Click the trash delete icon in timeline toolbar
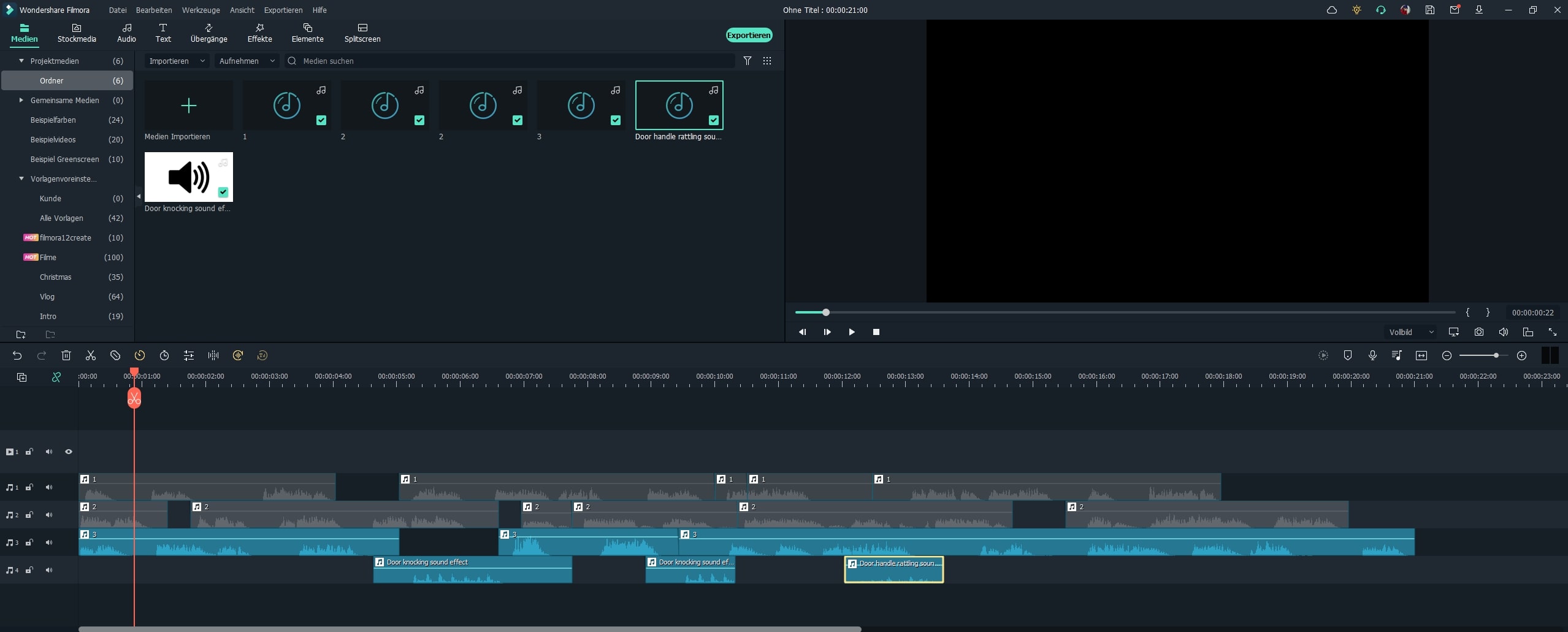The width and height of the screenshot is (1568, 632). [x=66, y=355]
